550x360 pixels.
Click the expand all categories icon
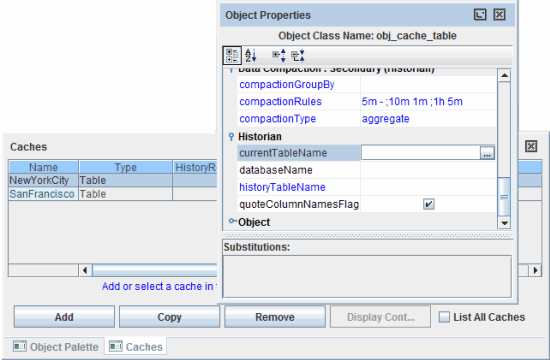[x=279, y=55]
